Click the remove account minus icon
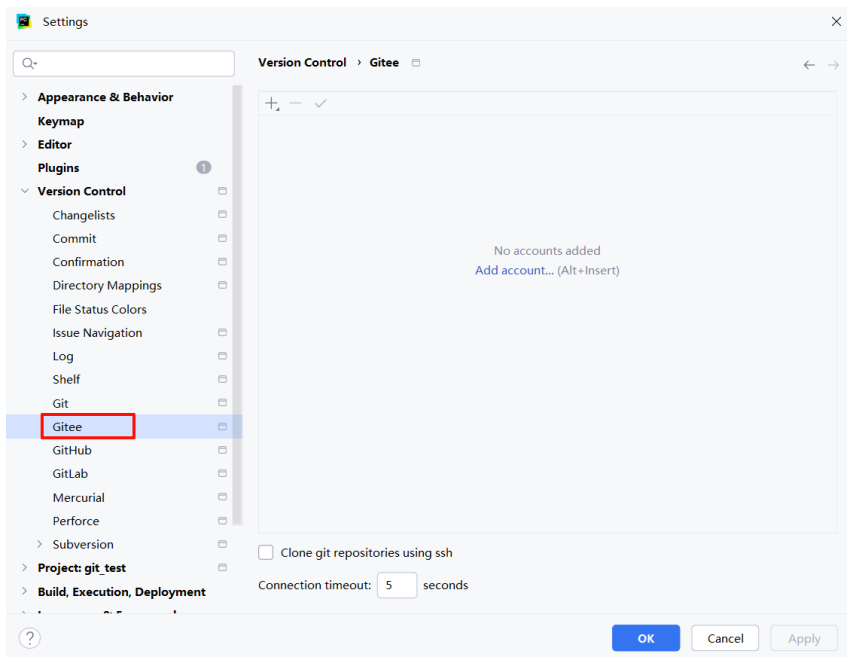 click(x=296, y=103)
